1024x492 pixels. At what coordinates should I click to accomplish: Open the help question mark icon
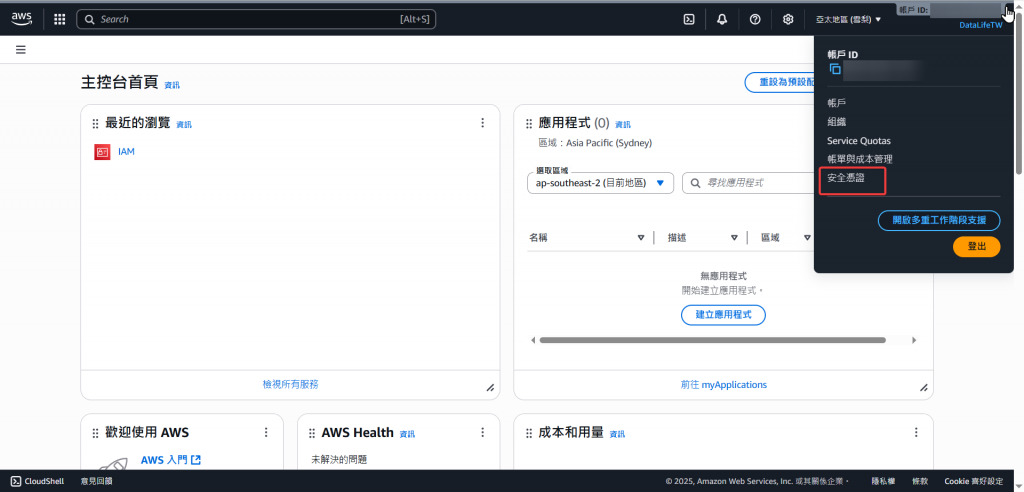[x=755, y=20]
